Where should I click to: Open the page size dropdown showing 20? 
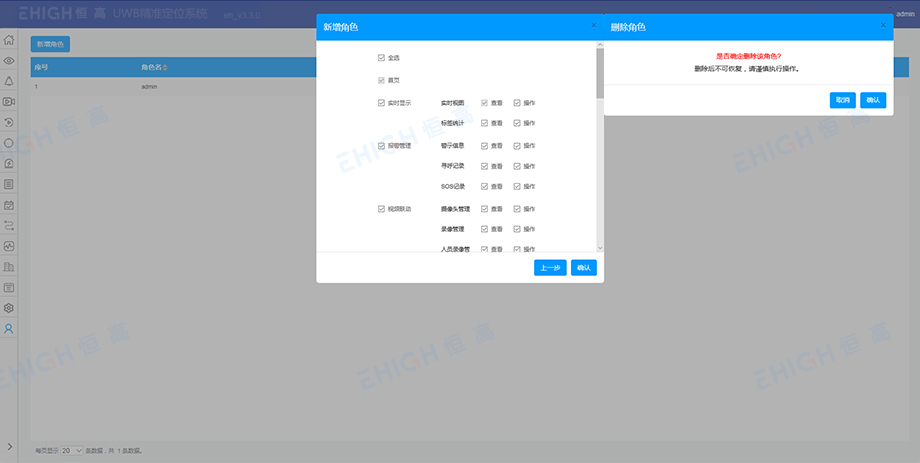coord(72,451)
